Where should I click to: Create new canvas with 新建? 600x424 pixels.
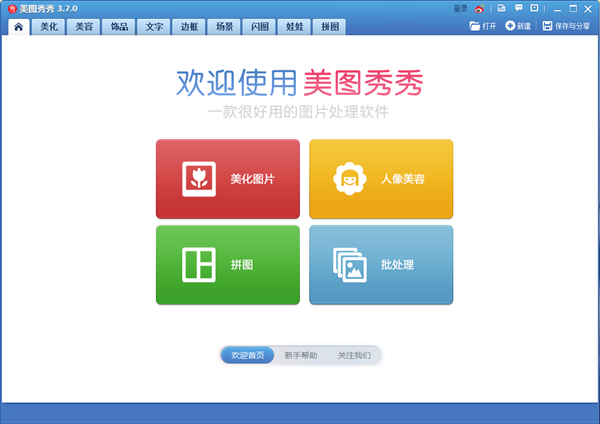[518, 26]
